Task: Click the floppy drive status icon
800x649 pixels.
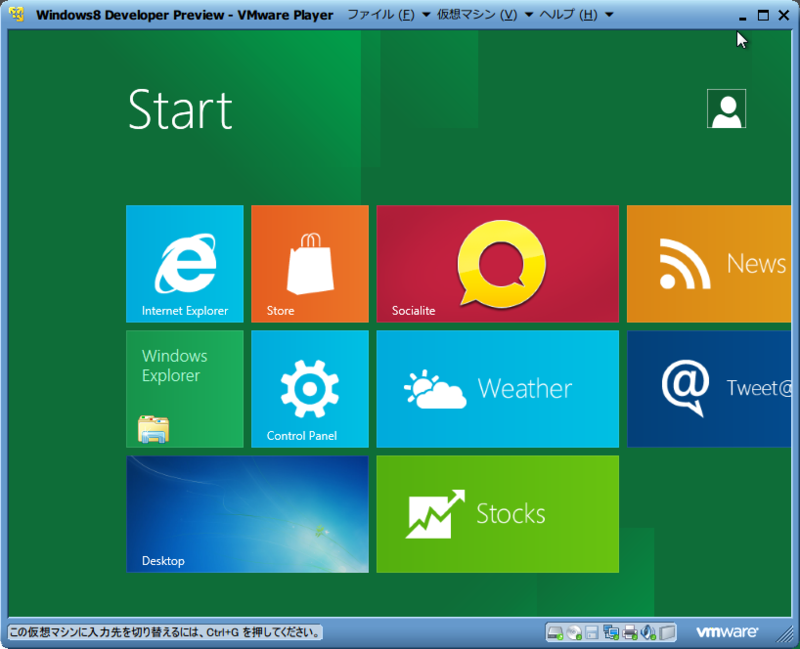Action: 592,633
